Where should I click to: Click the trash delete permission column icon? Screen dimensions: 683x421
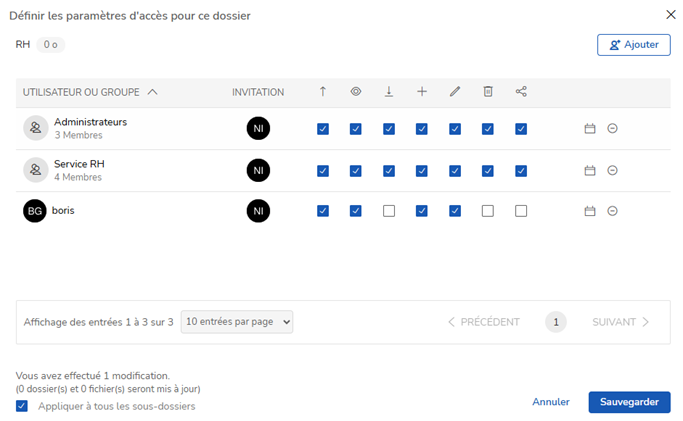click(488, 92)
